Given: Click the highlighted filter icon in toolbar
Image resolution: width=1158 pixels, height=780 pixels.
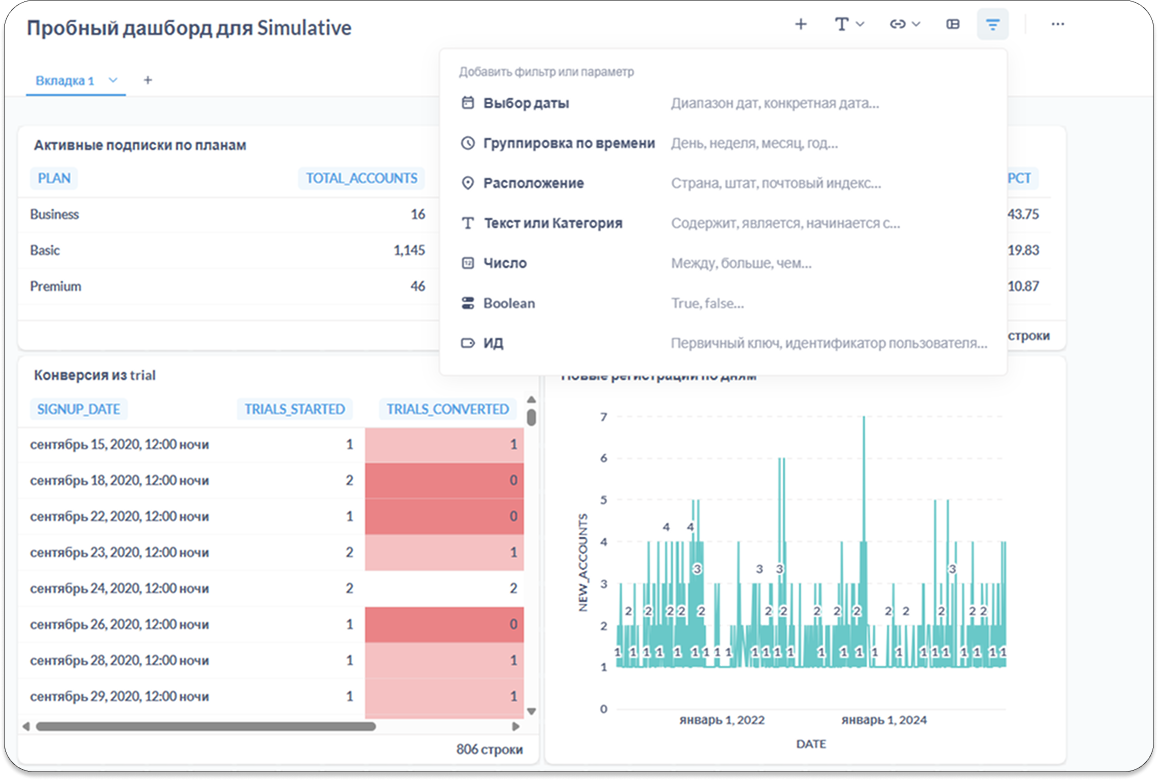Looking at the screenshot, I should 992,24.
